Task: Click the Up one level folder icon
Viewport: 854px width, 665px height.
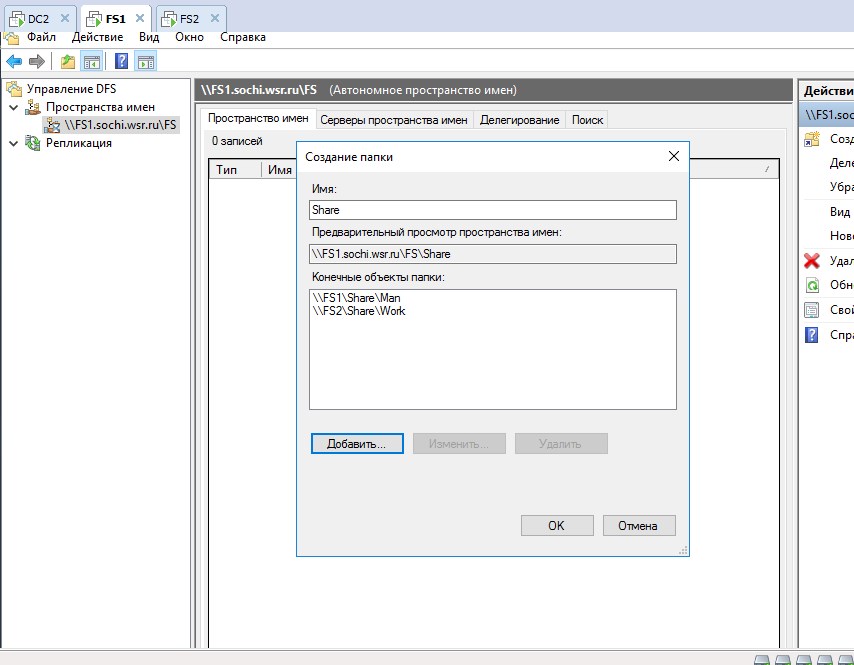Action: pos(68,62)
